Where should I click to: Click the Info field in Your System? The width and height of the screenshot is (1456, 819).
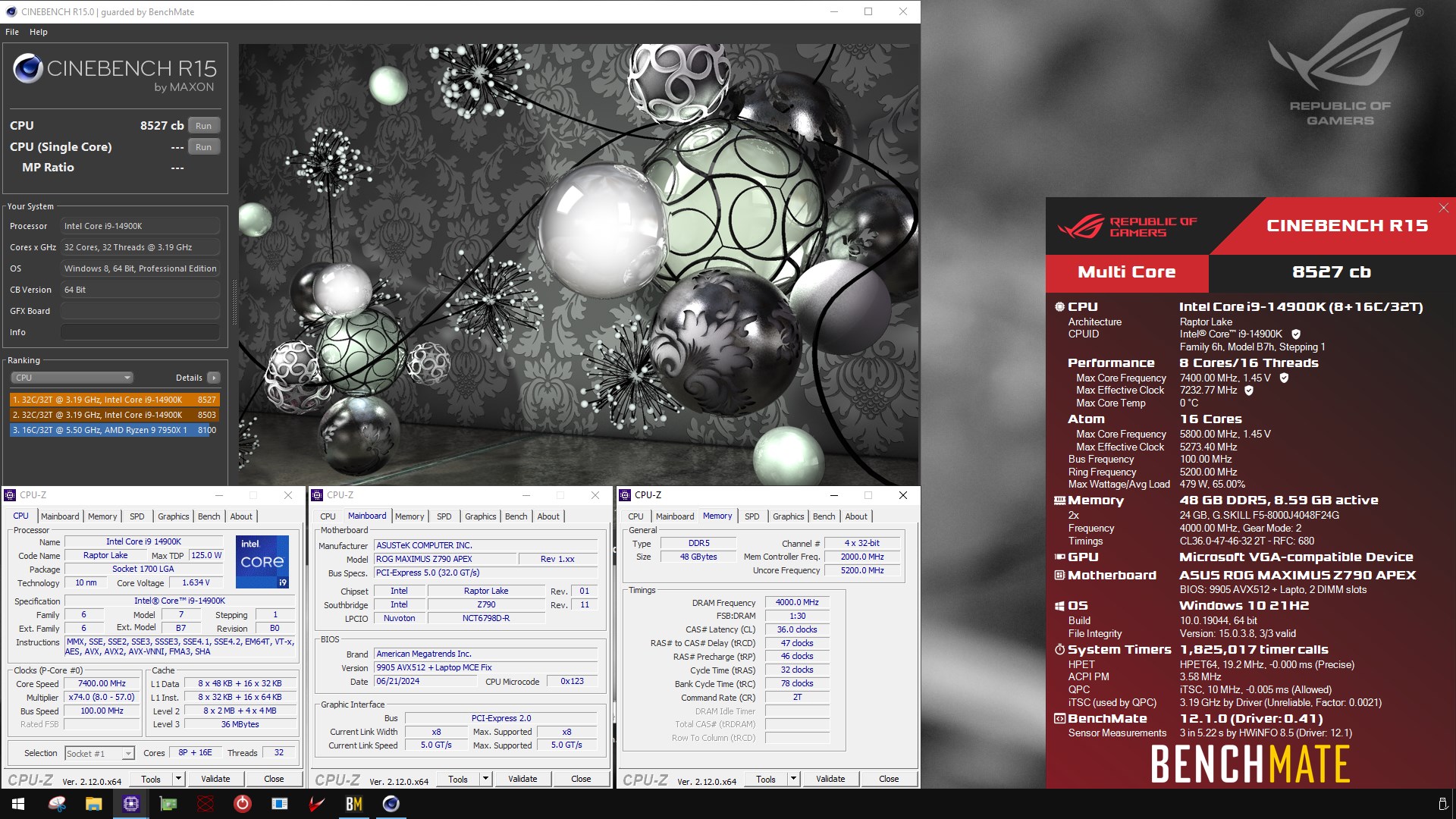pyautogui.click(x=140, y=332)
